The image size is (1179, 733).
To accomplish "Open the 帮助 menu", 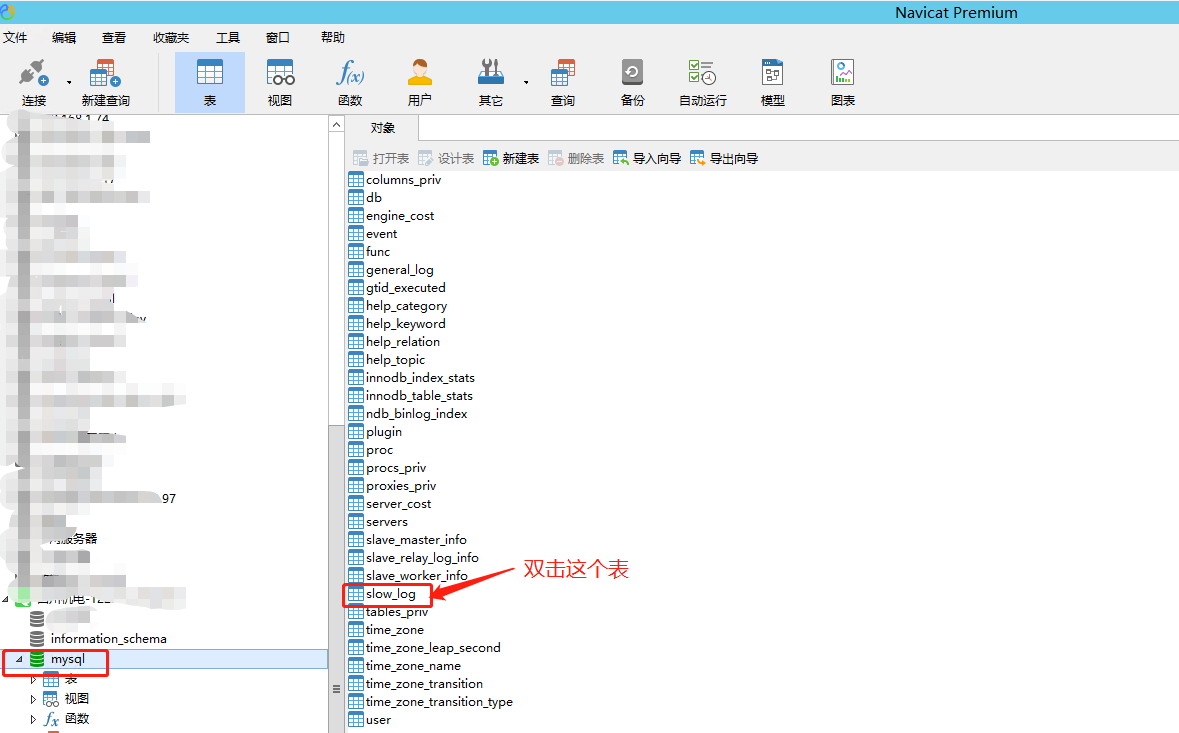I will click(x=332, y=38).
